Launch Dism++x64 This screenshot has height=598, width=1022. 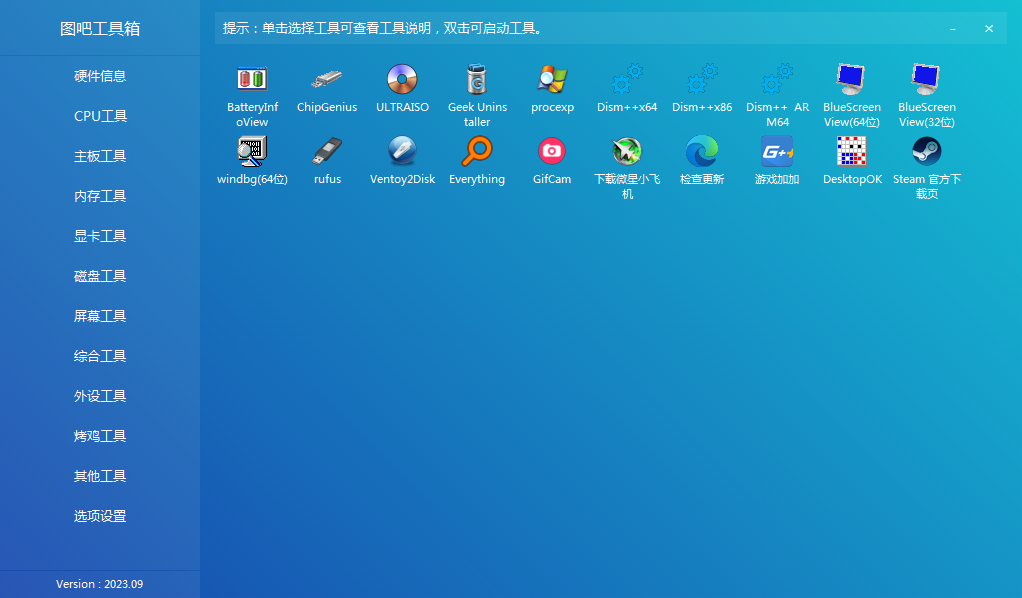[x=627, y=85]
